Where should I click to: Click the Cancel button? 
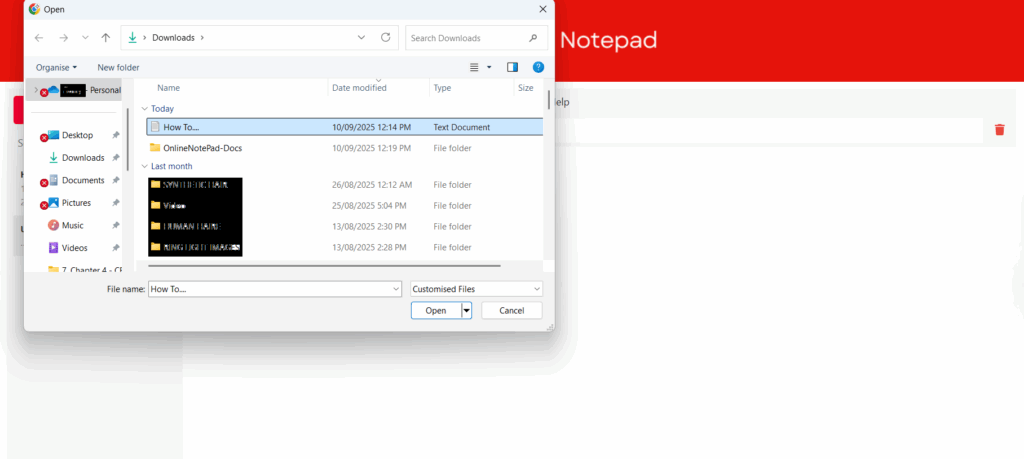click(511, 310)
